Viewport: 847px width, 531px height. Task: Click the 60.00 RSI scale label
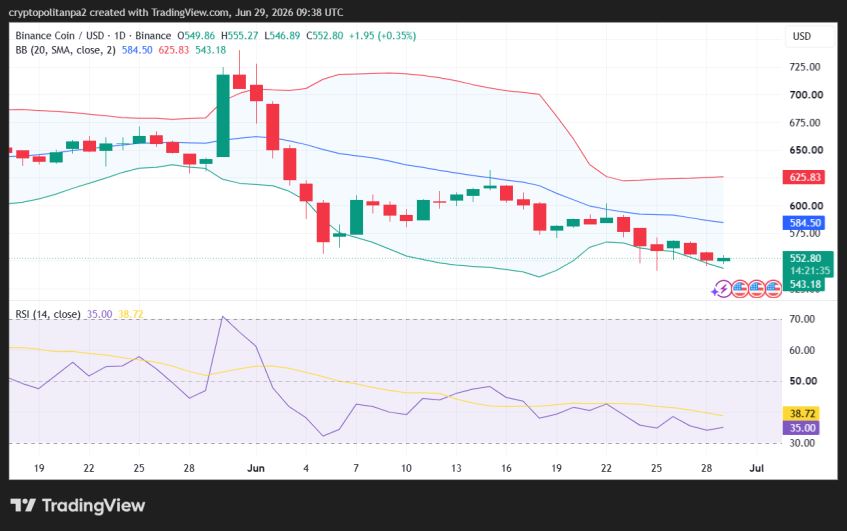pyautogui.click(x=802, y=350)
